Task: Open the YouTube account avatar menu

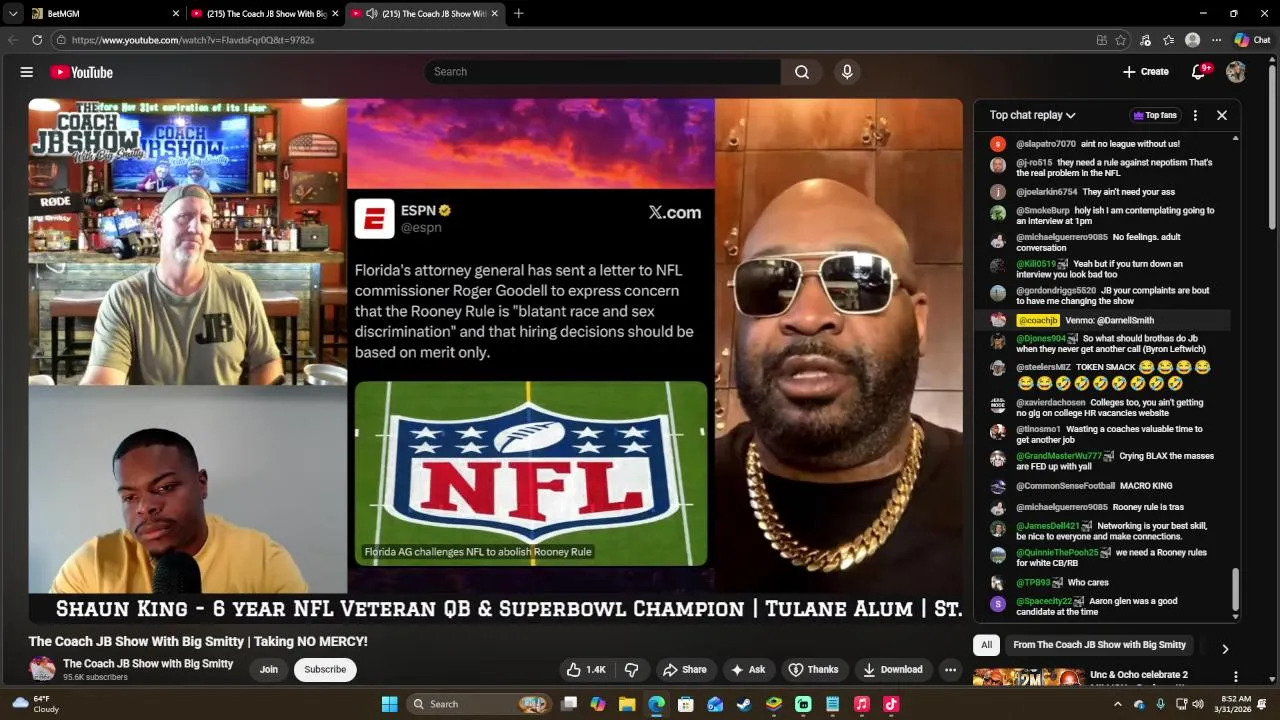Action: 1236,72
